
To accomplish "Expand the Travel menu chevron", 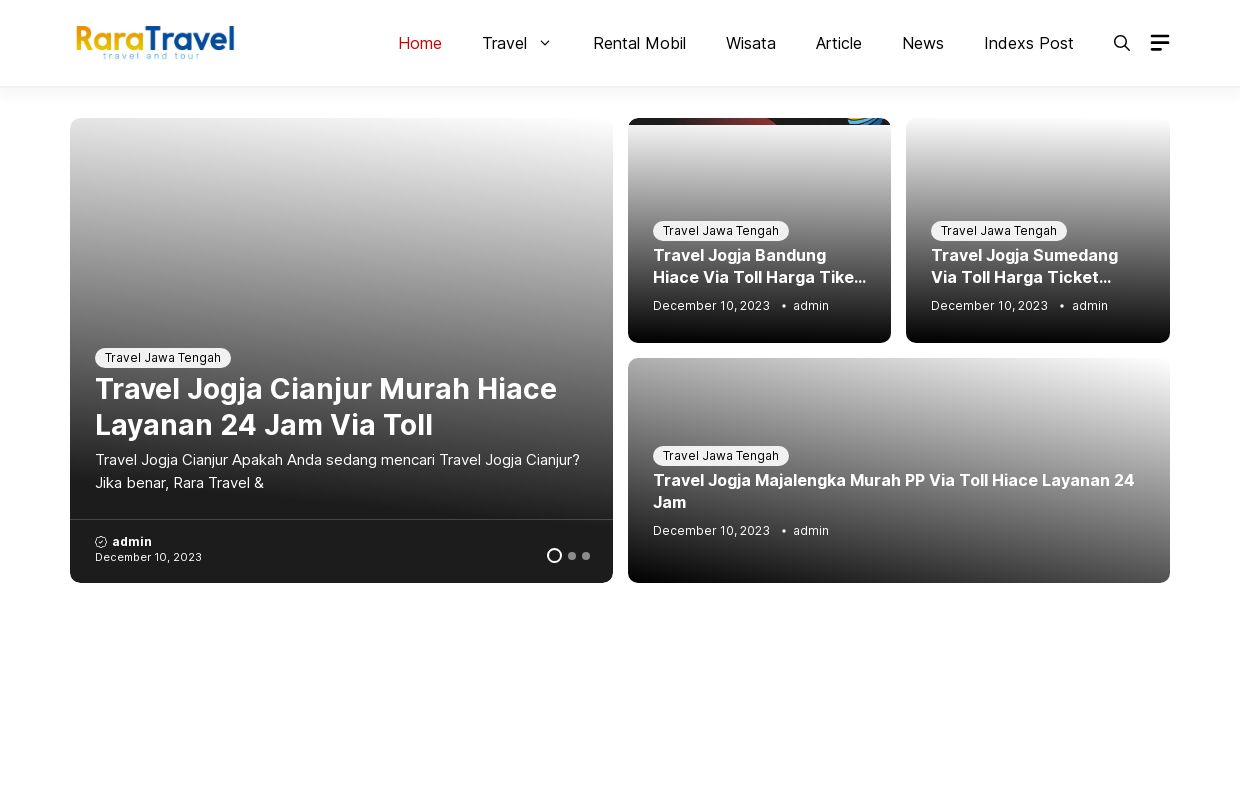I will tap(545, 43).
